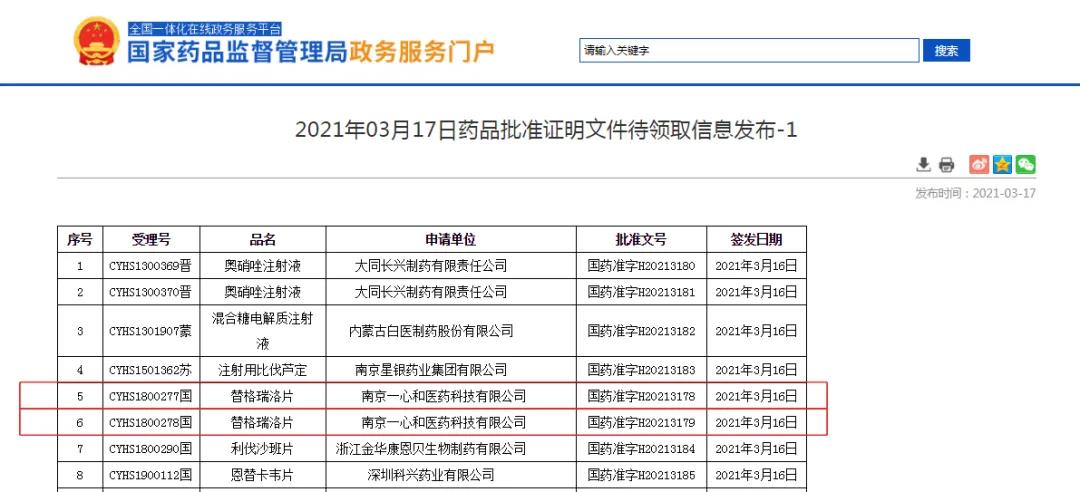Screen dimensions: 1080x492
Task: Share the article via the Weibo icon
Action: tap(979, 165)
